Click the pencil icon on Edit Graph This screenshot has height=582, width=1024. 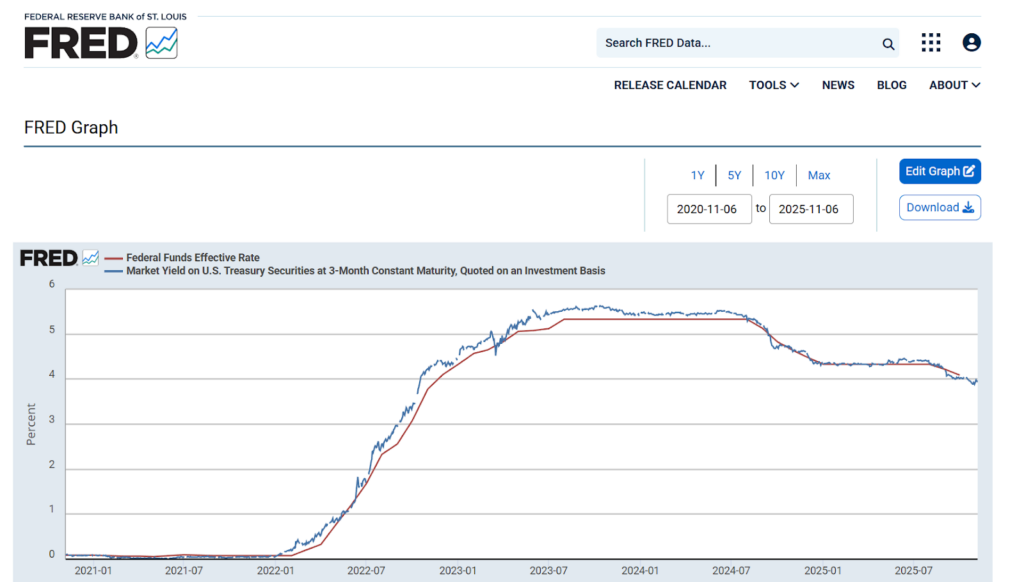click(x=969, y=171)
